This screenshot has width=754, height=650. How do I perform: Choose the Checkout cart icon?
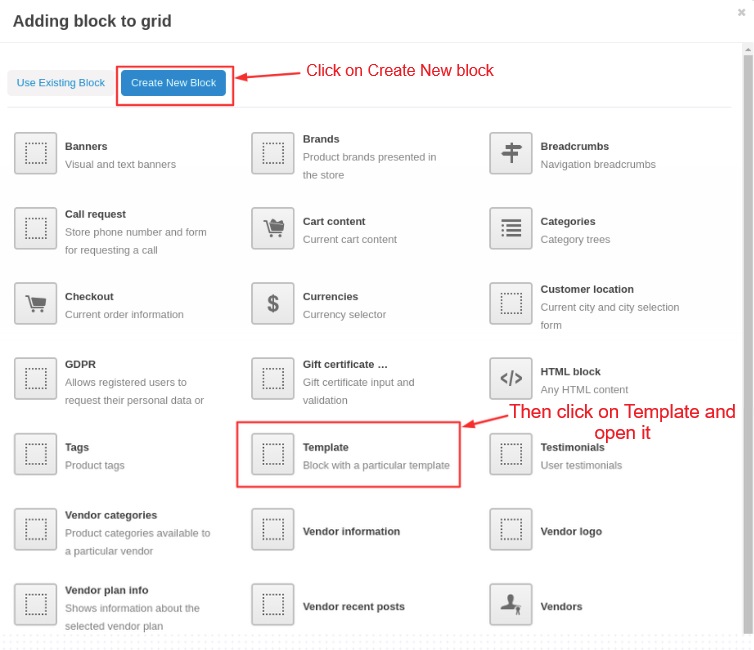point(36,303)
